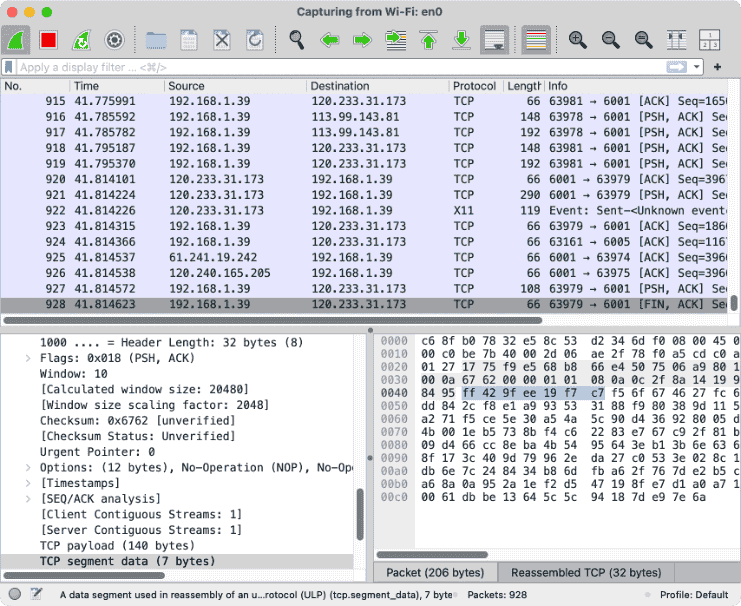
Task: Toggle packet list colorization
Action: [536, 40]
